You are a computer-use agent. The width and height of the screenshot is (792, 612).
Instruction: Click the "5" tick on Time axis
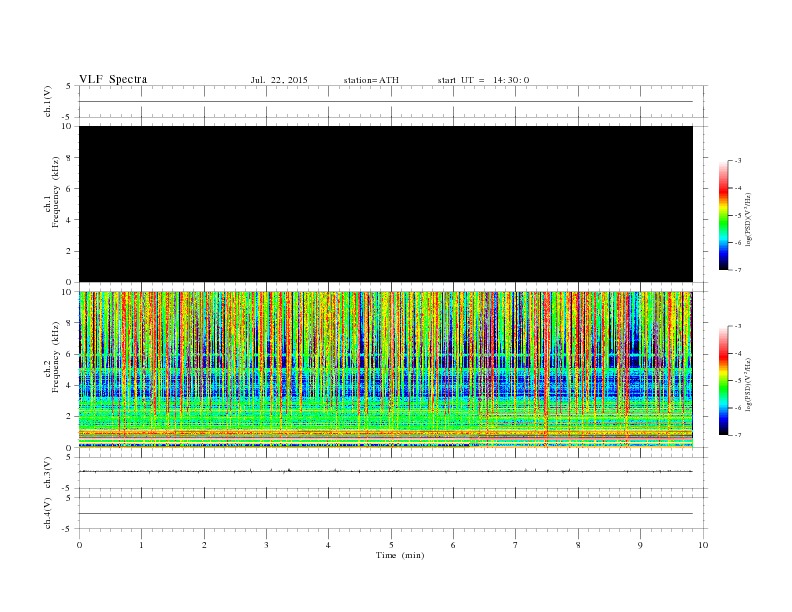pos(391,545)
